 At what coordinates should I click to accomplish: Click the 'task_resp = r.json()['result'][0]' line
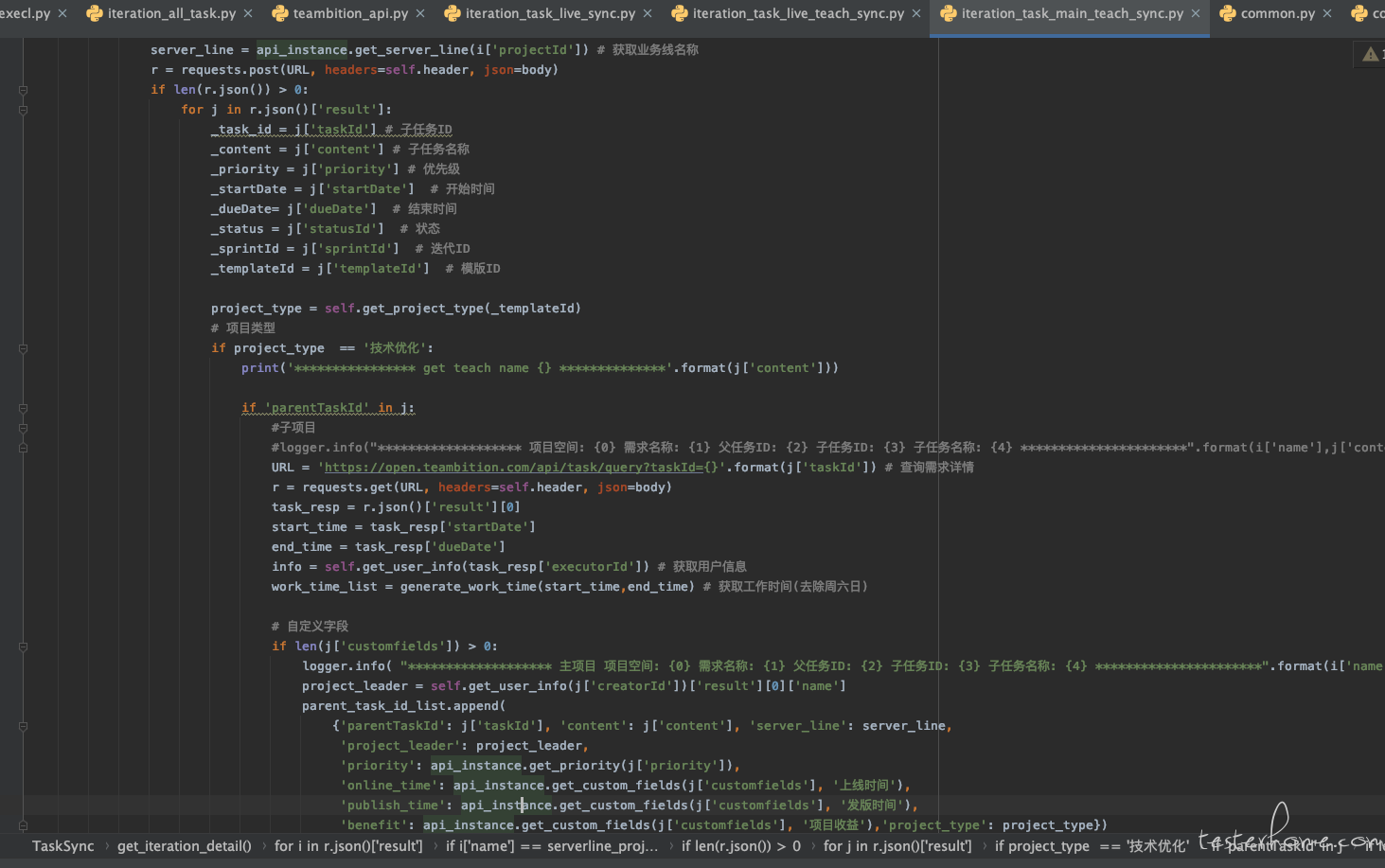[396, 507]
